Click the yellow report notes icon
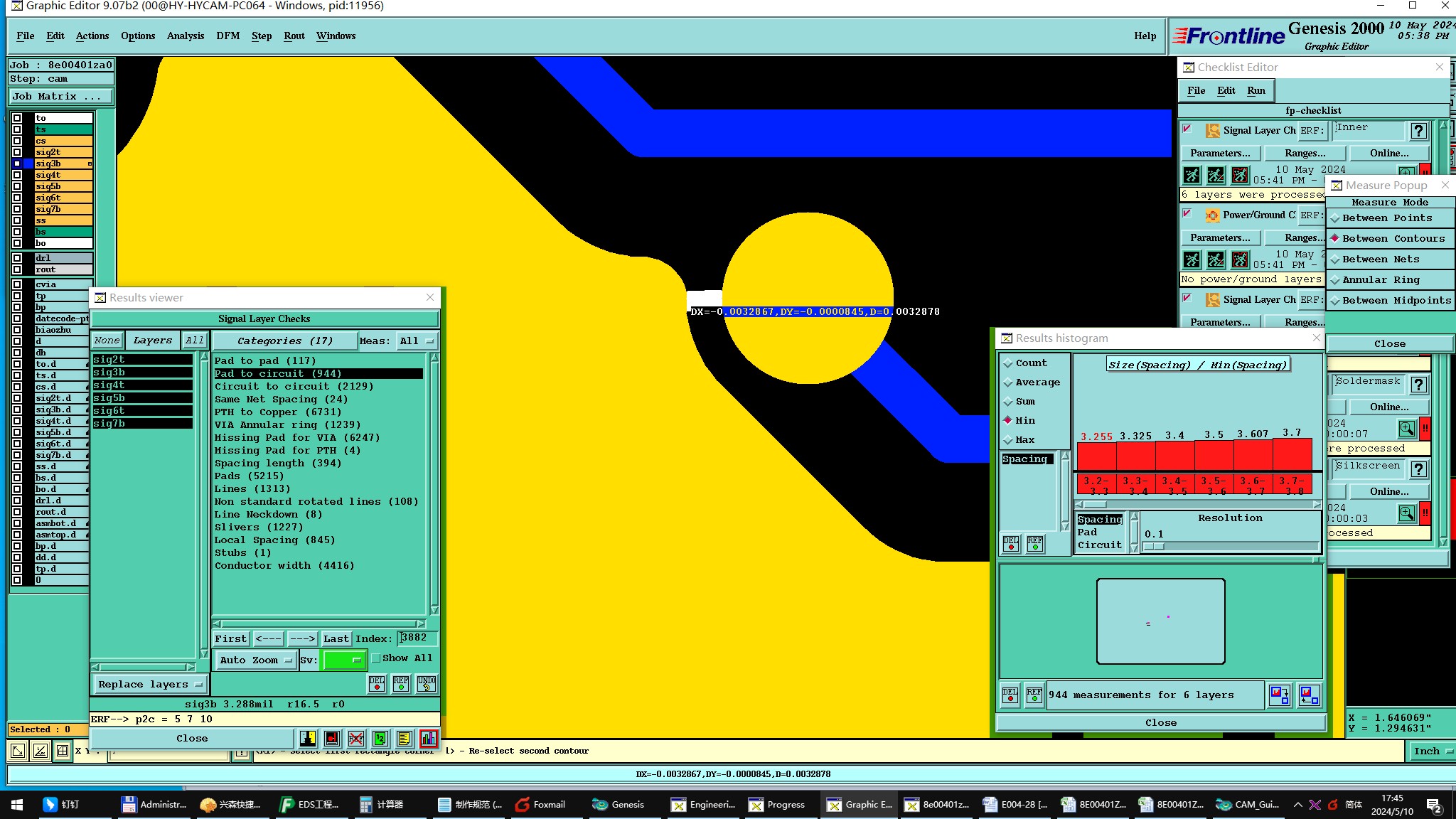The height and width of the screenshot is (819, 1456). pos(404,738)
